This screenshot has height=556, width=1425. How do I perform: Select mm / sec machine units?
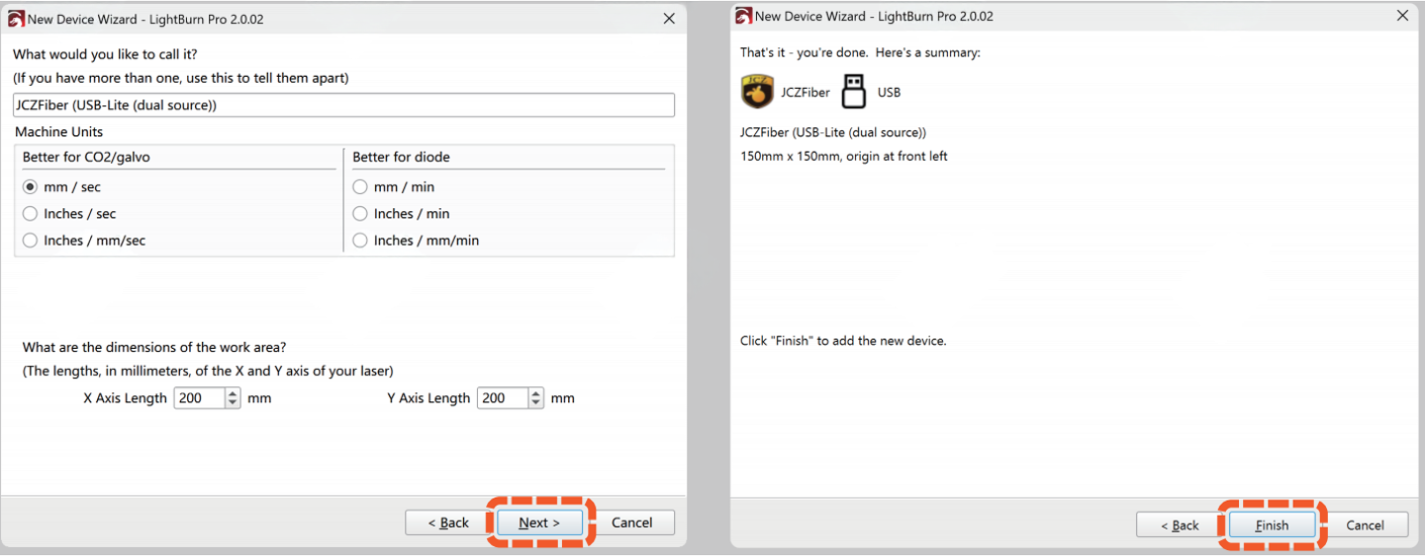click(30, 187)
